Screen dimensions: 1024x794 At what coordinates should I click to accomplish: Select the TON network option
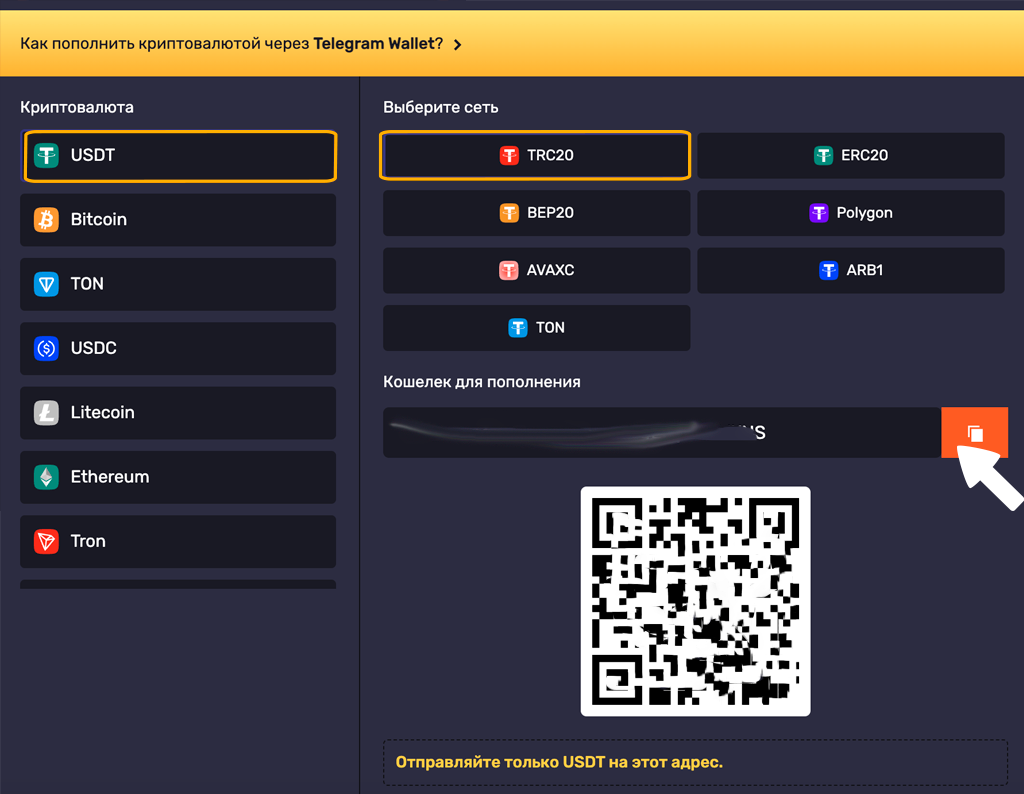(537, 328)
